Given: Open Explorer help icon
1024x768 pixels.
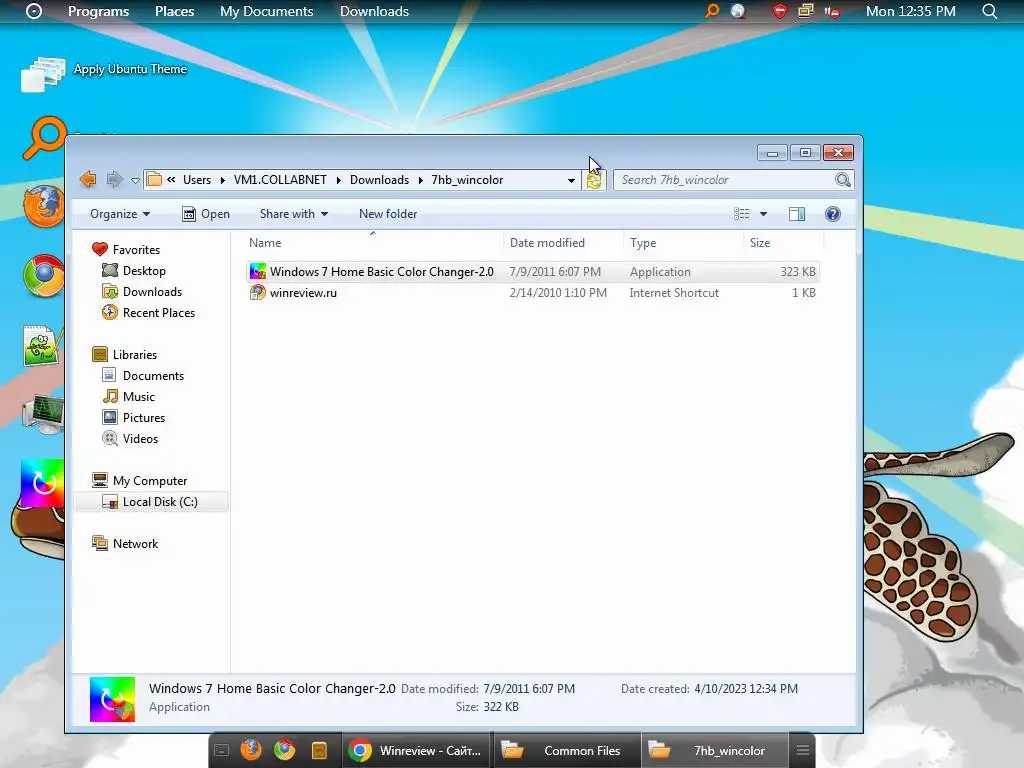Looking at the screenshot, I should (x=833, y=214).
